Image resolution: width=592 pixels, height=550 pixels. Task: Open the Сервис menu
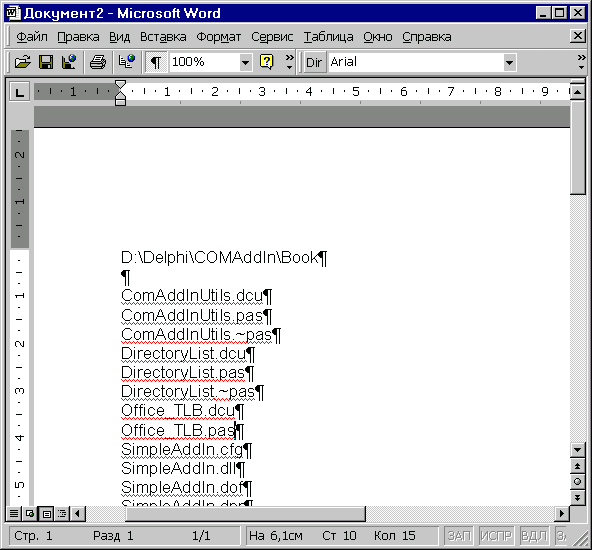[272, 37]
